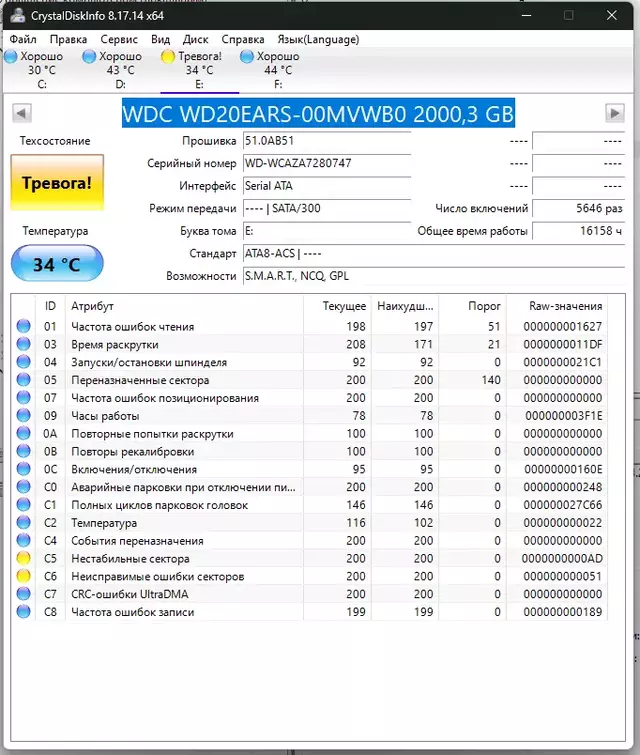Close the CrystalDiskInfo window
The image size is (640, 755).
tap(612, 15)
